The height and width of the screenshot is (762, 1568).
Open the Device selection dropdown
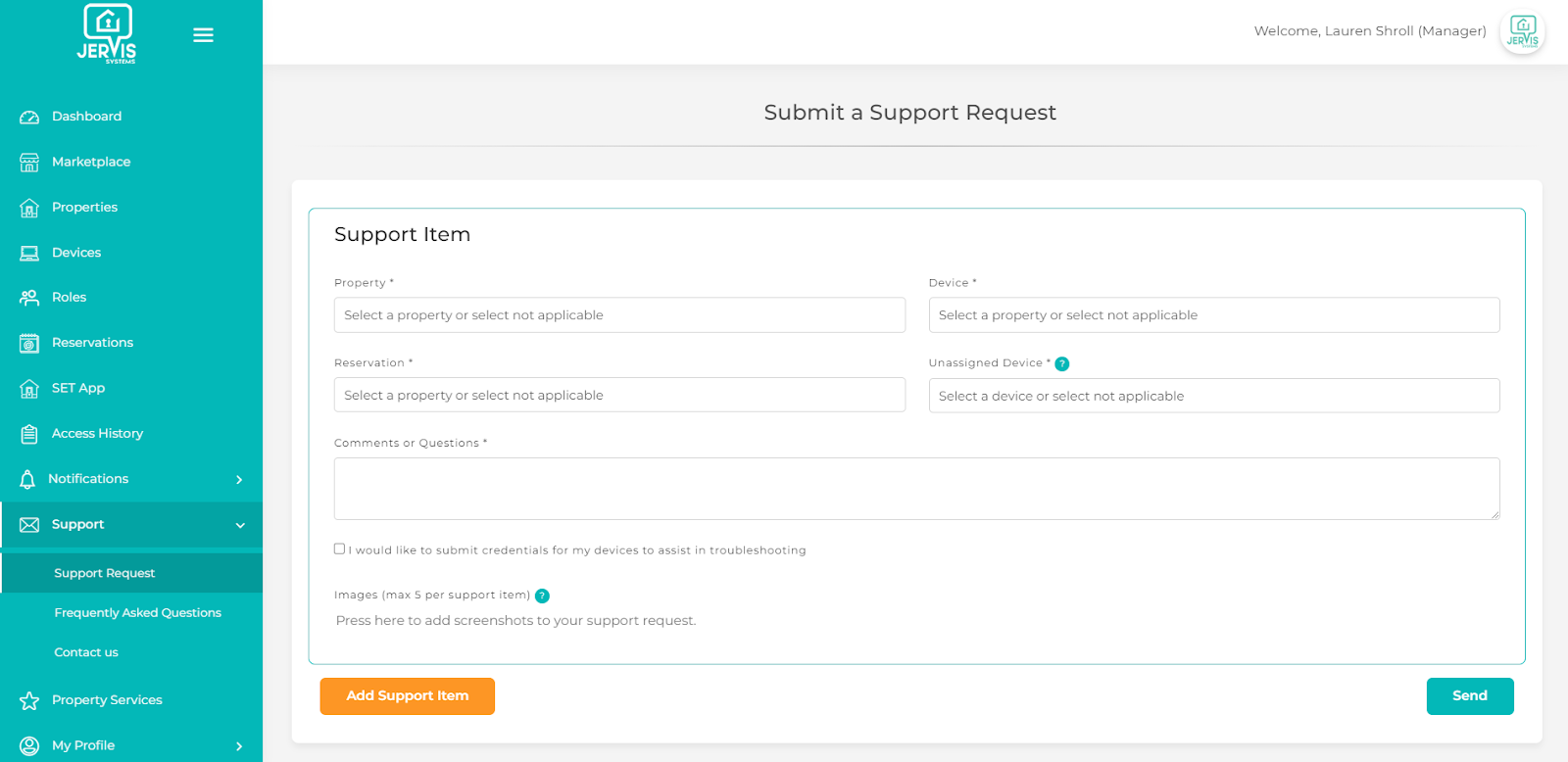coord(1213,315)
